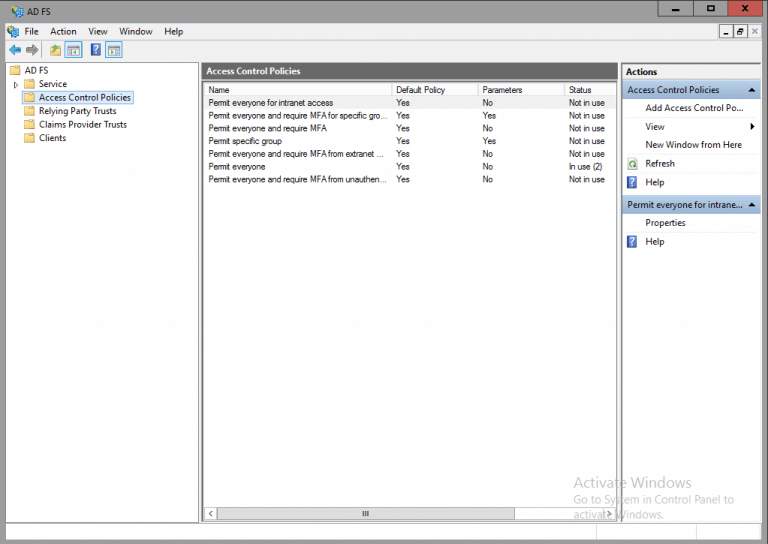
Task: Sort by Name column header
Action: click(x=298, y=90)
